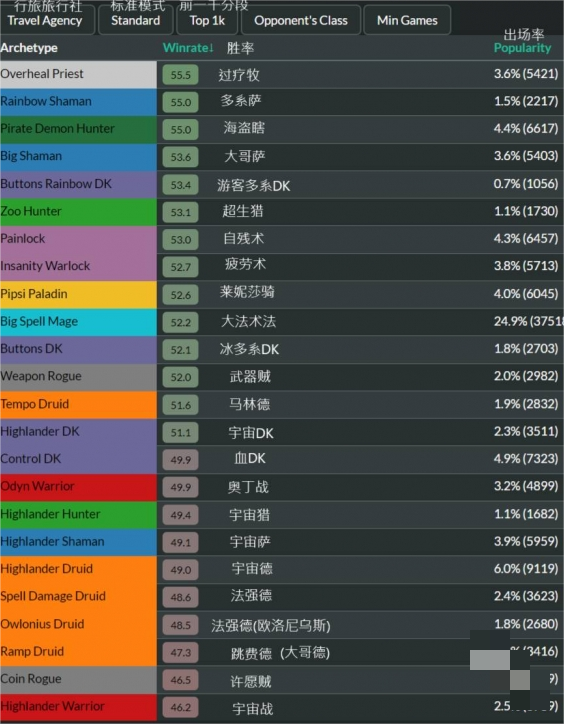This screenshot has width=564, height=724.
Task: View the Spell Damage Druid archetype
Action: point(79,597)
